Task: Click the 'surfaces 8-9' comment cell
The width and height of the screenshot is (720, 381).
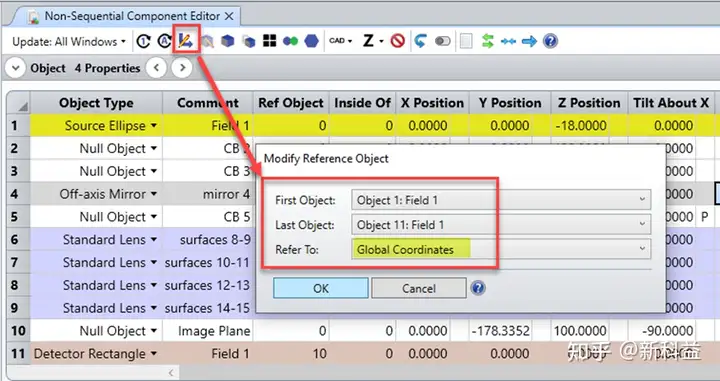Action: point(208,240)
